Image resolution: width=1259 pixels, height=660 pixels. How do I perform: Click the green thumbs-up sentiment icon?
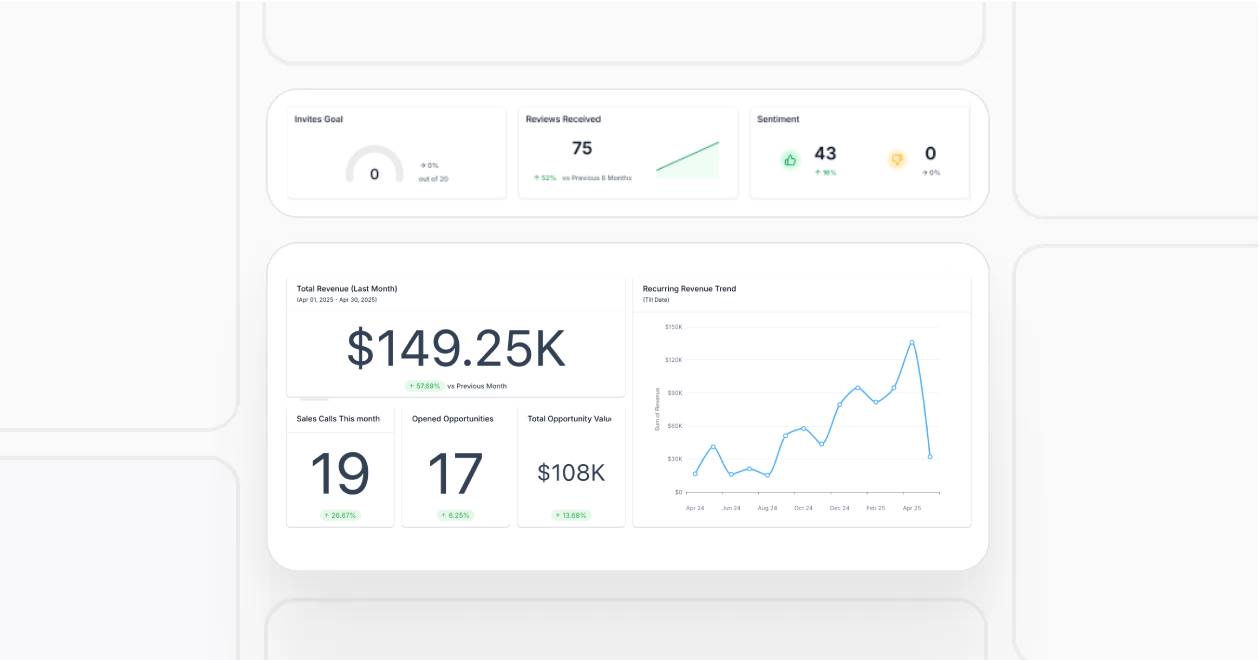point(790,160)
